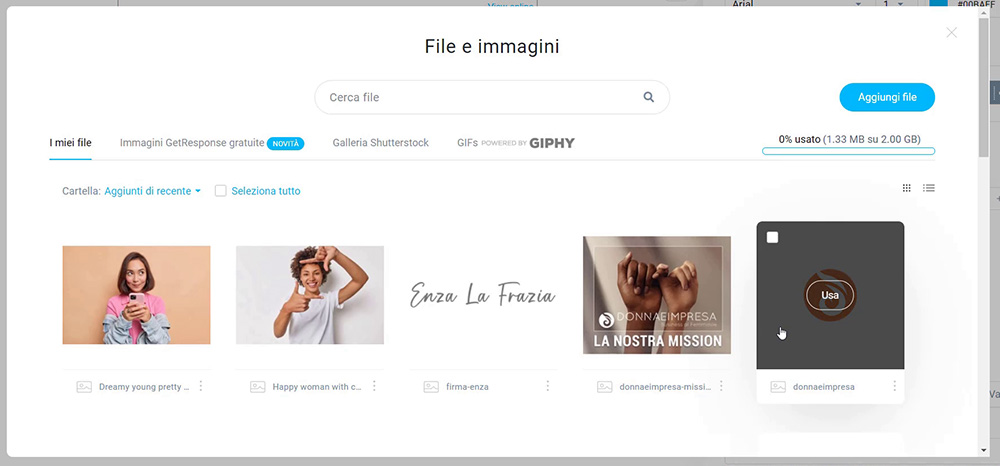This screenshot has height=466, width=1000.
Task: Open the Galleria Shutterstock tab
Action: (x=380, y=143)
